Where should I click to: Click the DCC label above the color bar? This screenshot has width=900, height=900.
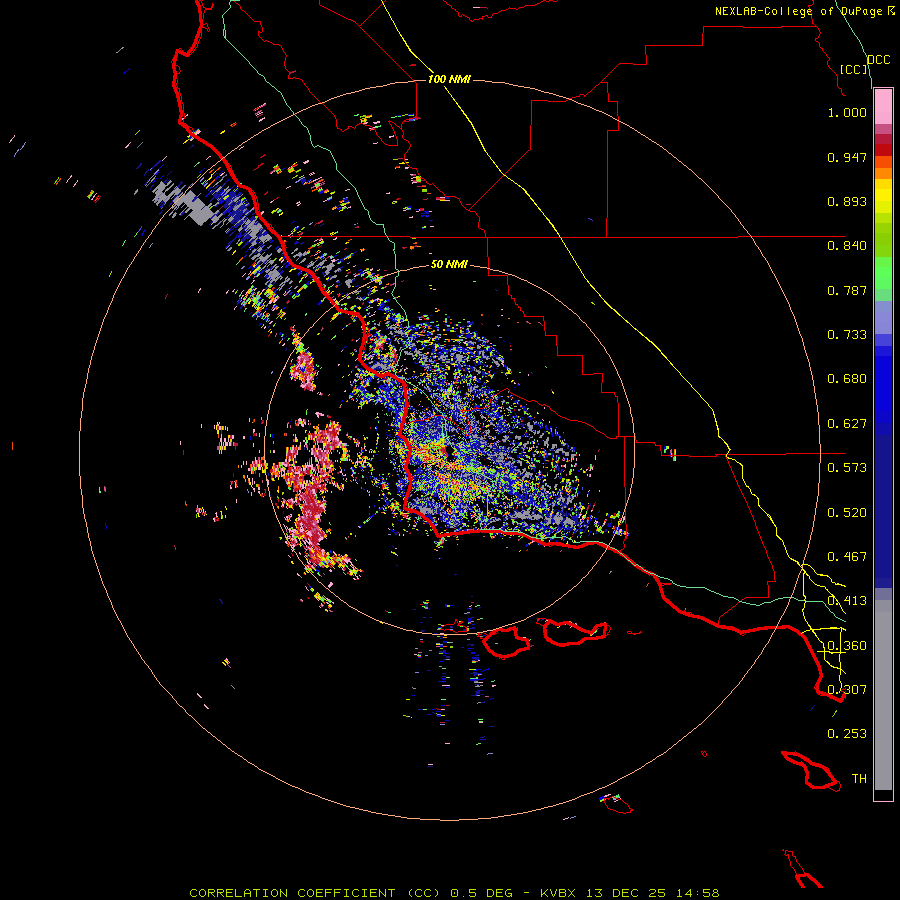coord(879,60)
